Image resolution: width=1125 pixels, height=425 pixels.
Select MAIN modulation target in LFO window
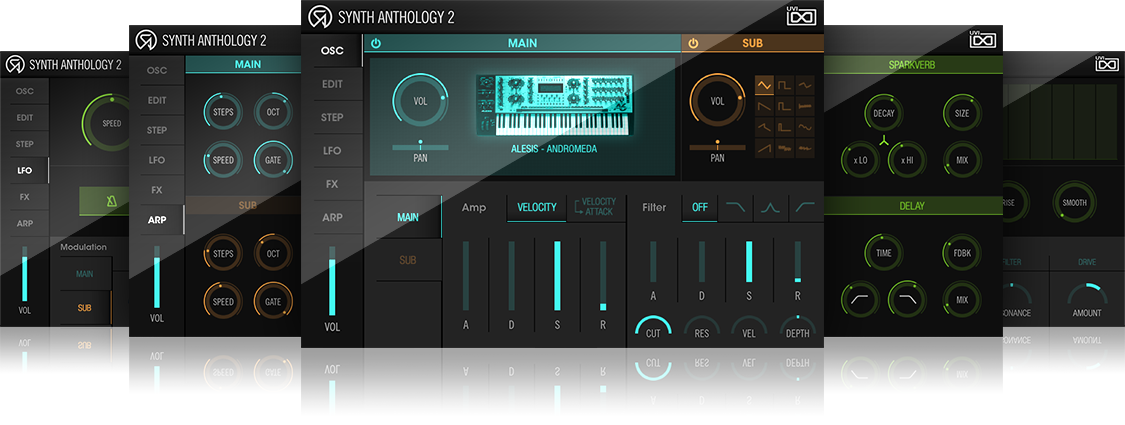(85, 274)
